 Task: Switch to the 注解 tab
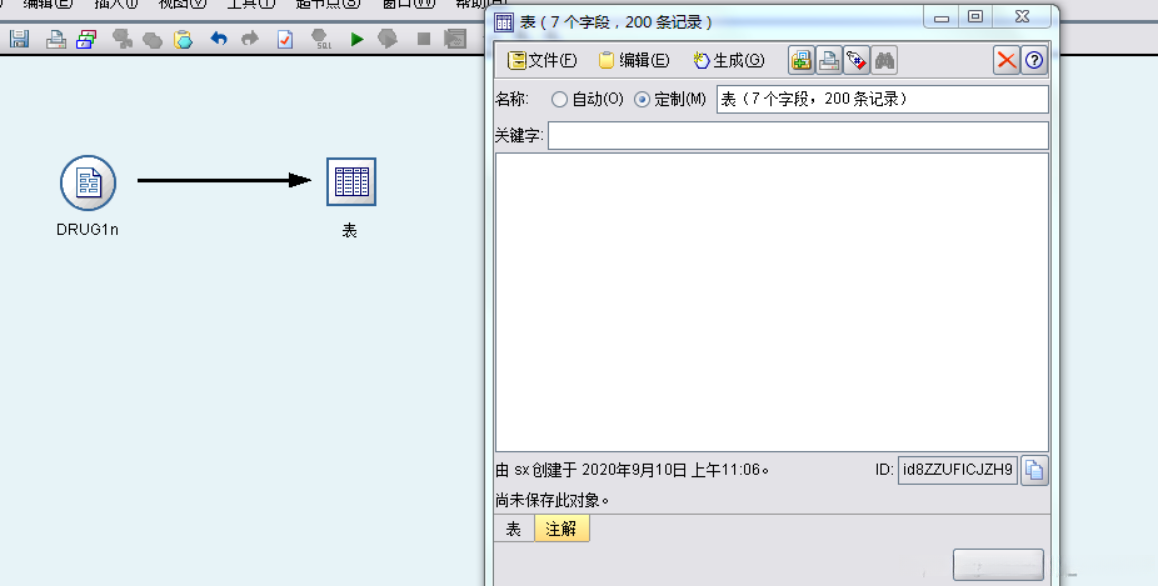point(560,529)
